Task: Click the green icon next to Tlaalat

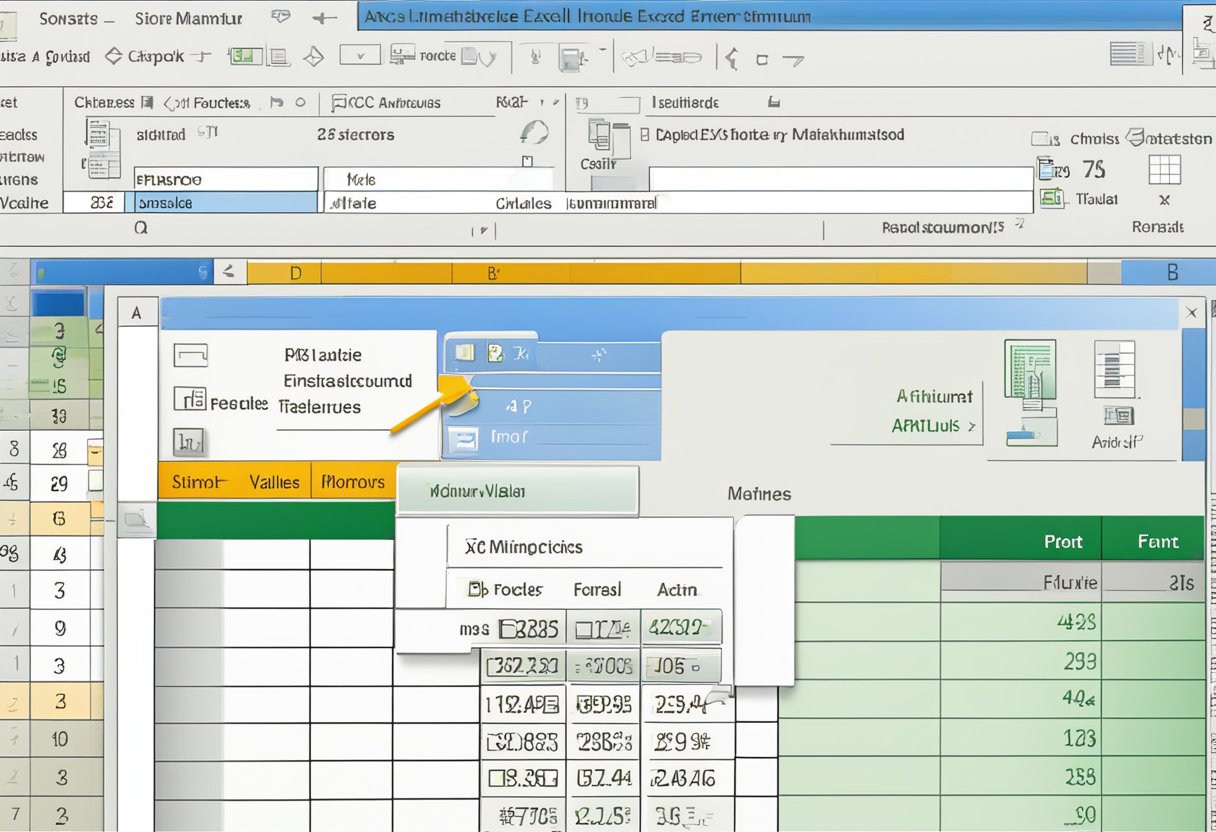Action: [1051, 199]
